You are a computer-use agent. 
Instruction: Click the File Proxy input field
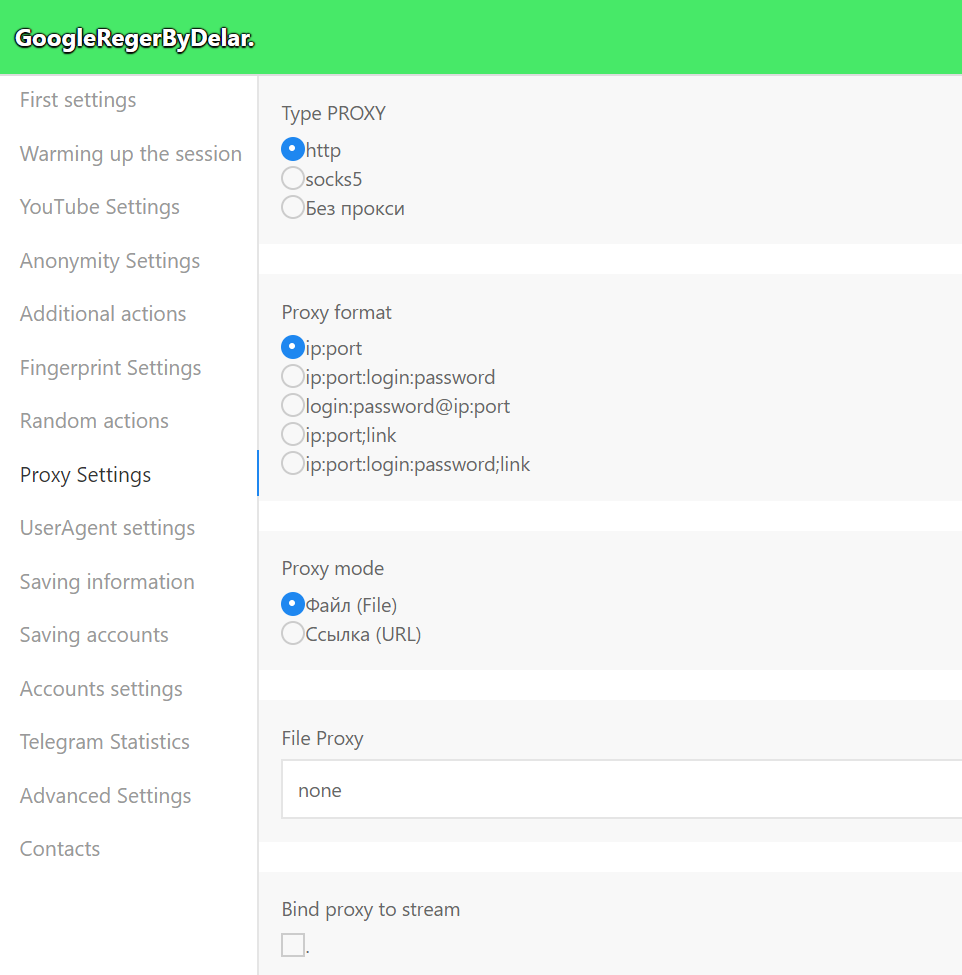(622, 789)
